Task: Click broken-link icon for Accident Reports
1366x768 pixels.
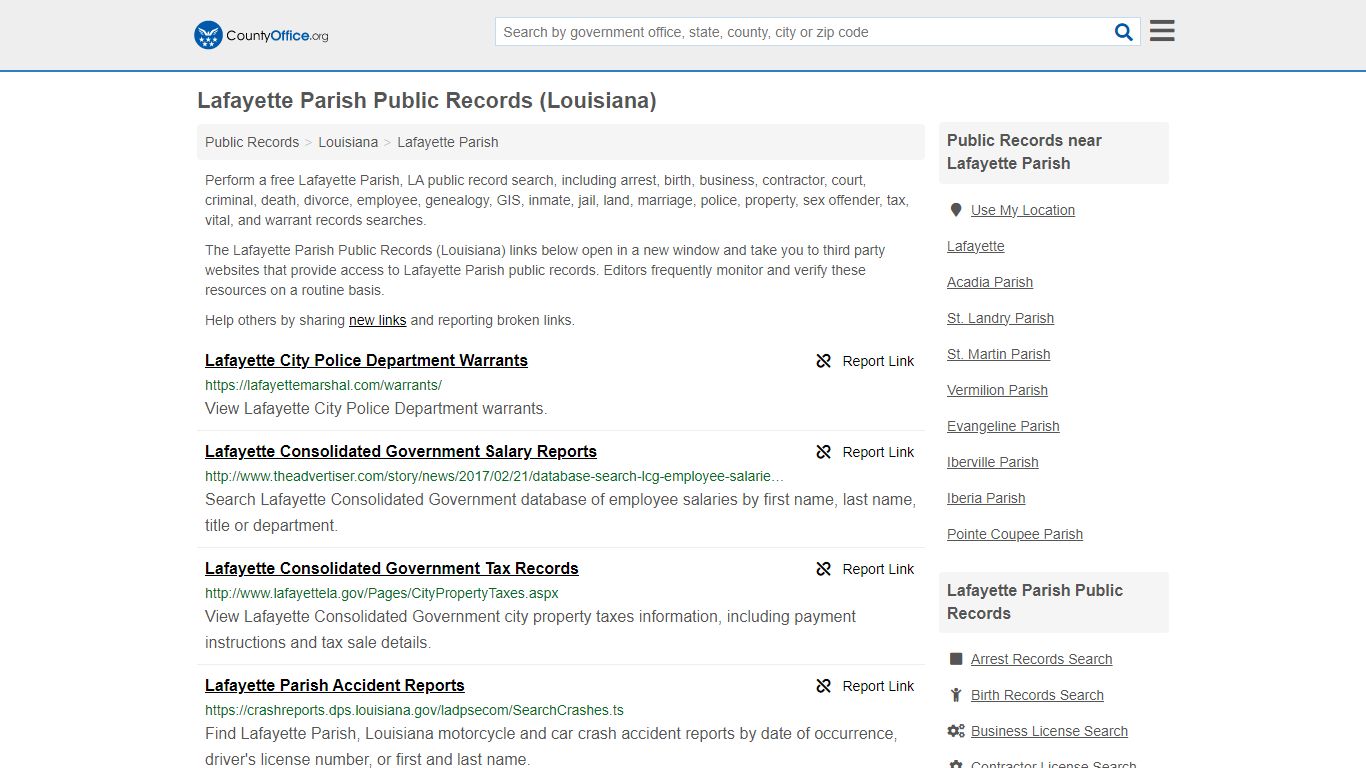Action: [x=824, y=686]
